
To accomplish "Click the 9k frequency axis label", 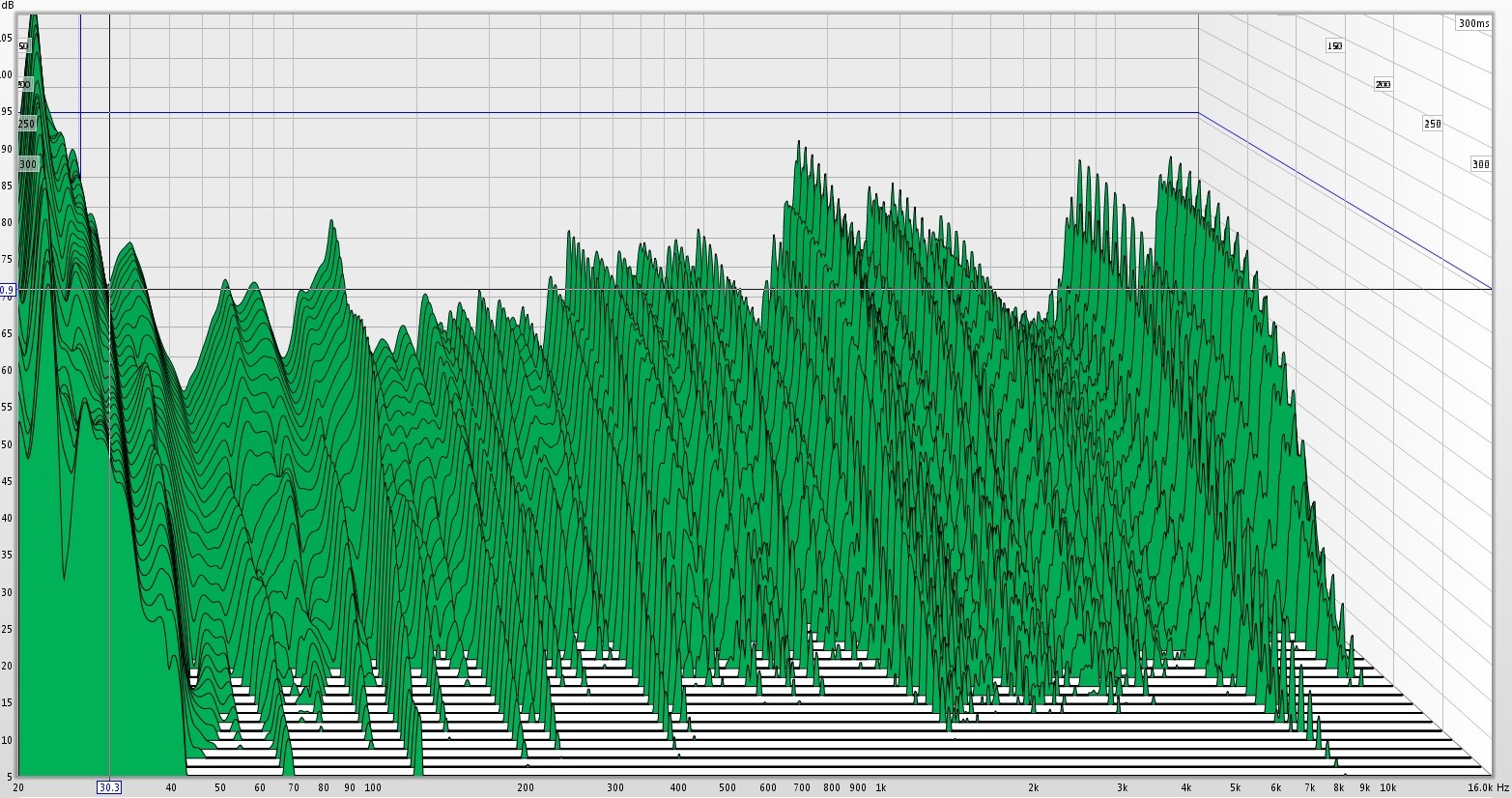I will click(x=1365, y=787).
